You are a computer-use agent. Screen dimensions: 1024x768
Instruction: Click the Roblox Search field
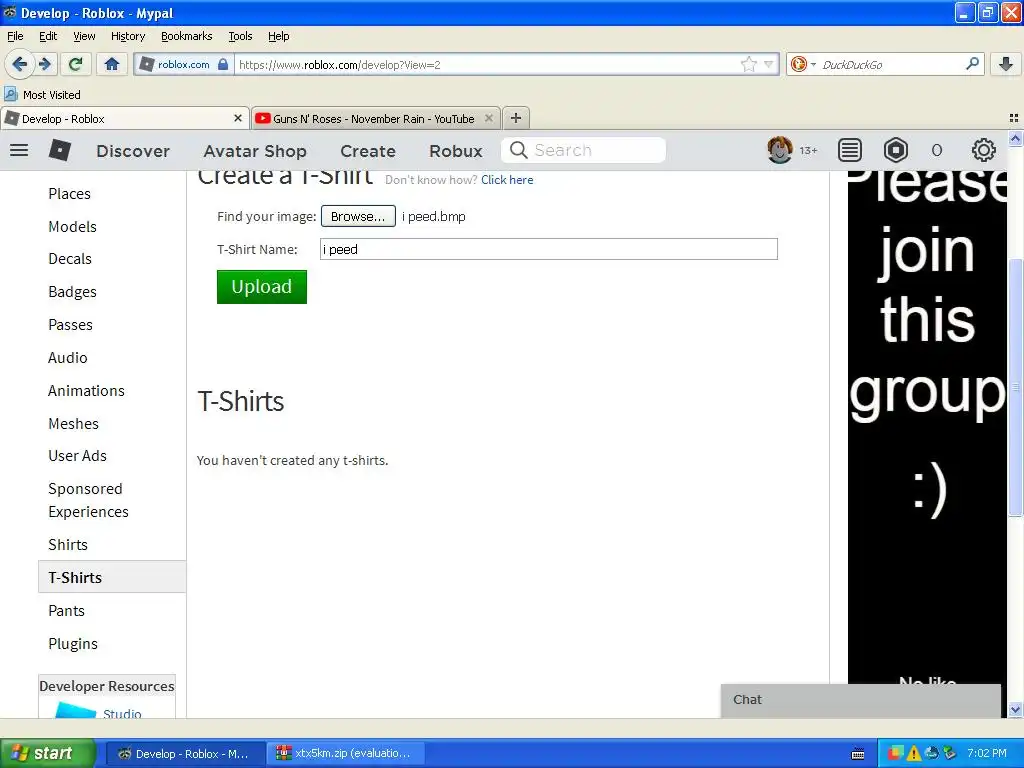tap(583, 150)
